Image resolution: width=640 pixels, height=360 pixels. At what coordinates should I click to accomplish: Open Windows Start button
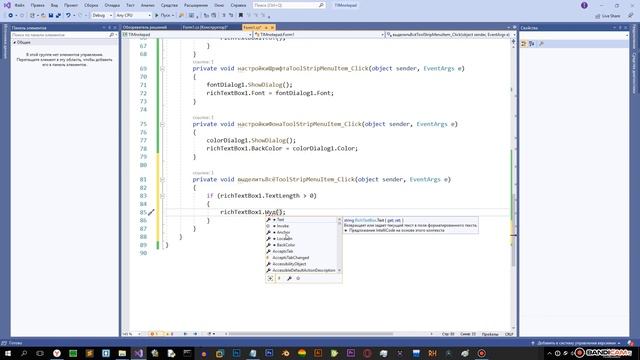7,353
